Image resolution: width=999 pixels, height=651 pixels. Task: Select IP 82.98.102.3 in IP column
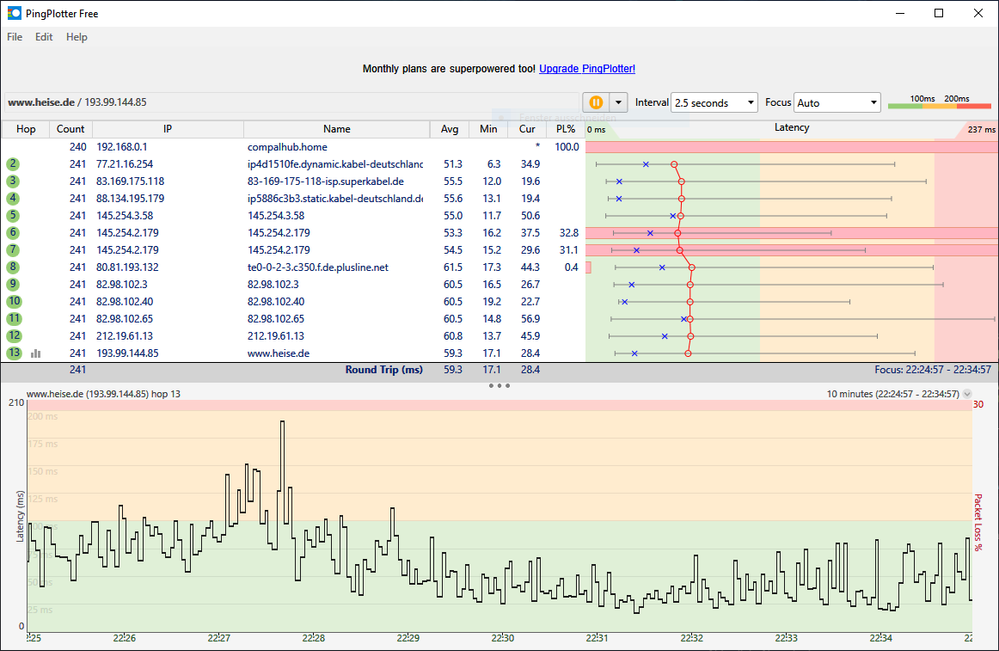point(122,285)
